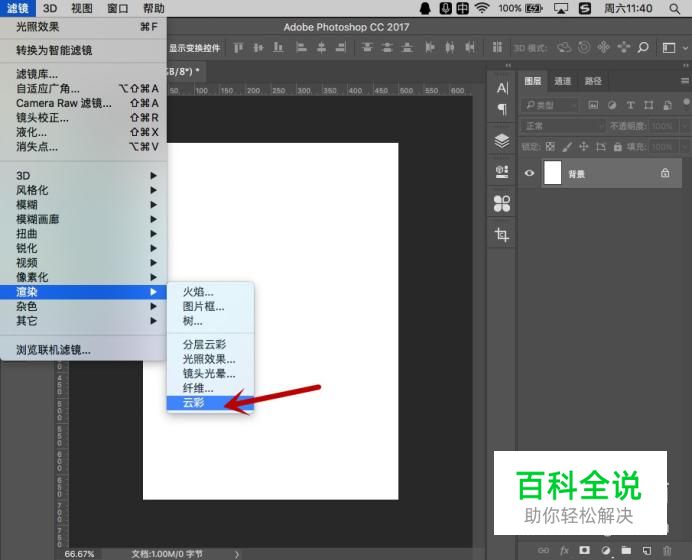The height and width of the screenshot is (560, 692).
Task: Open the Layers stack panel icon
Action: tap(502, 141)
